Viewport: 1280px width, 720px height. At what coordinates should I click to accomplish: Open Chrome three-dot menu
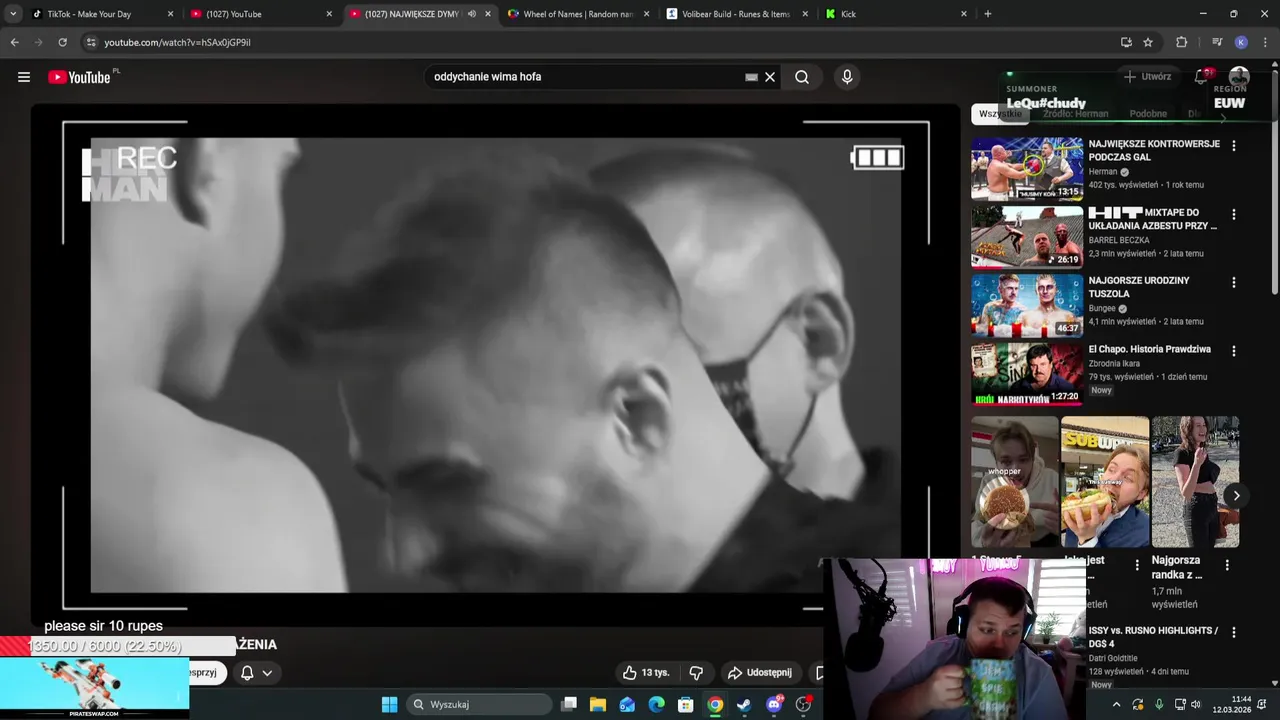tap(1265, 42)
